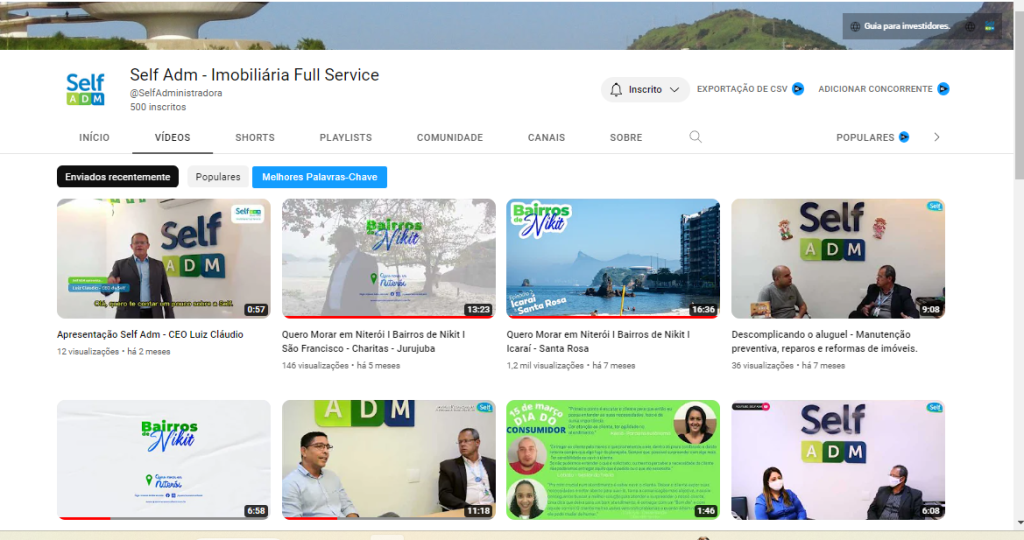
Task: Click Adicionar Concorrente button
Action: (x=884, y=89)
